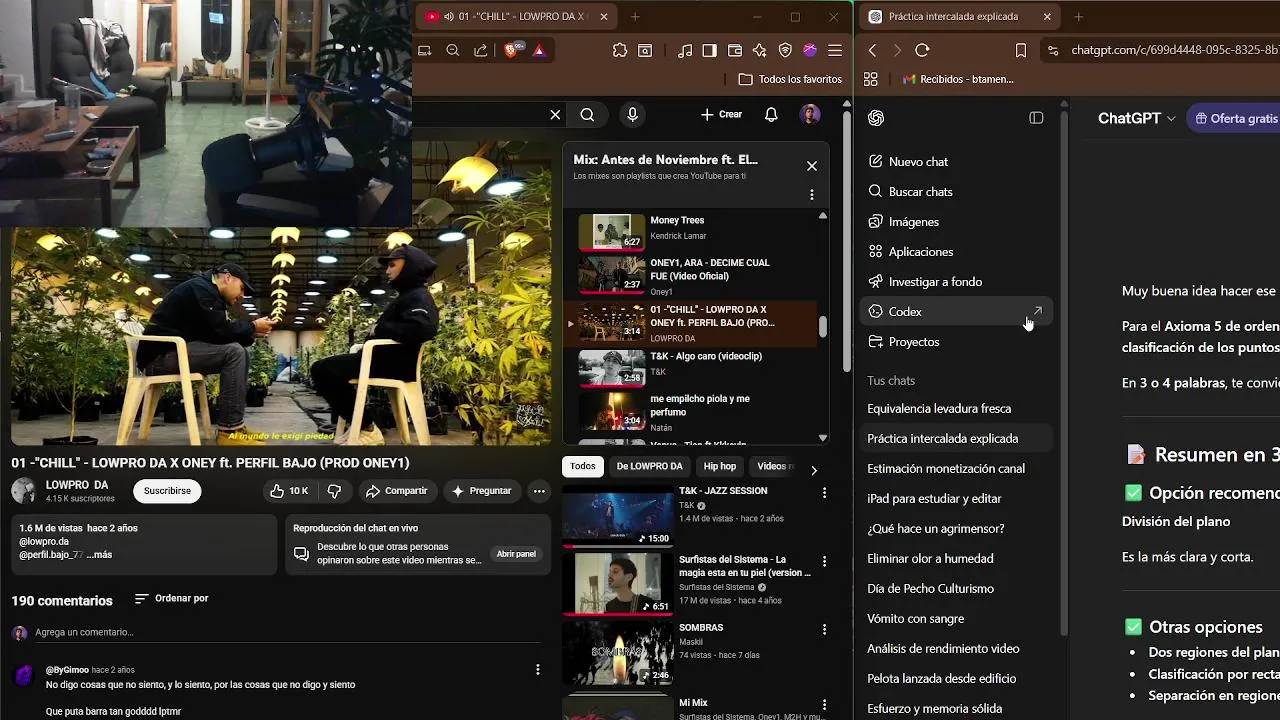This screenshot has height=720, width=1280.
Task: Open the 'Recibidos' Gmail bookmark
Action: click(958, 79)
